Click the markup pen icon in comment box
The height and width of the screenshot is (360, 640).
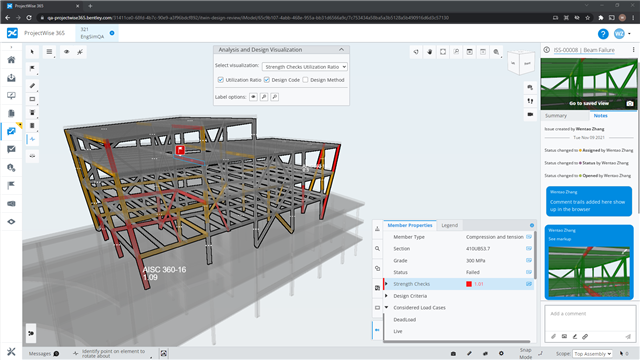575,337
